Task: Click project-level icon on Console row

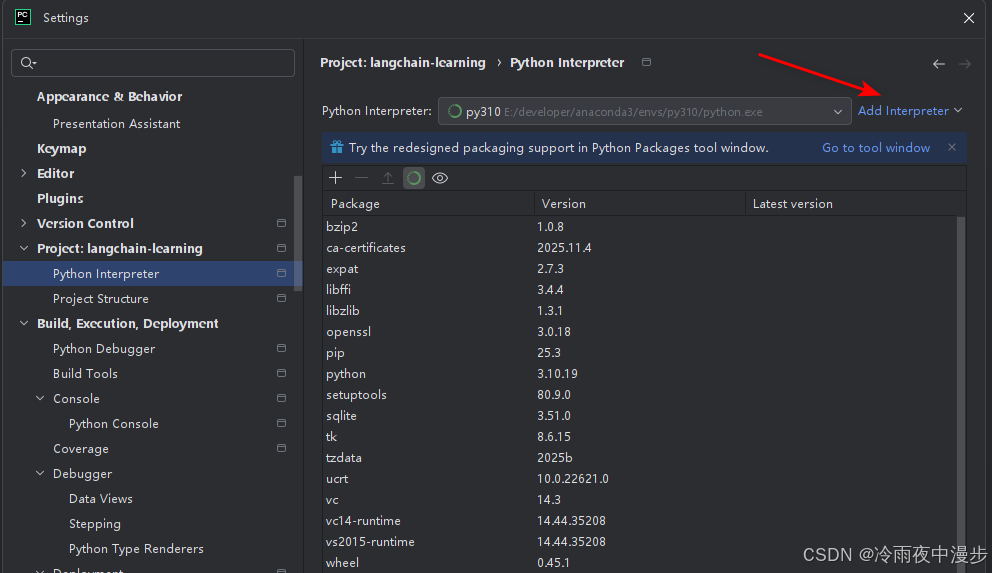Action: pyautogui.click(x=282, y=398)
